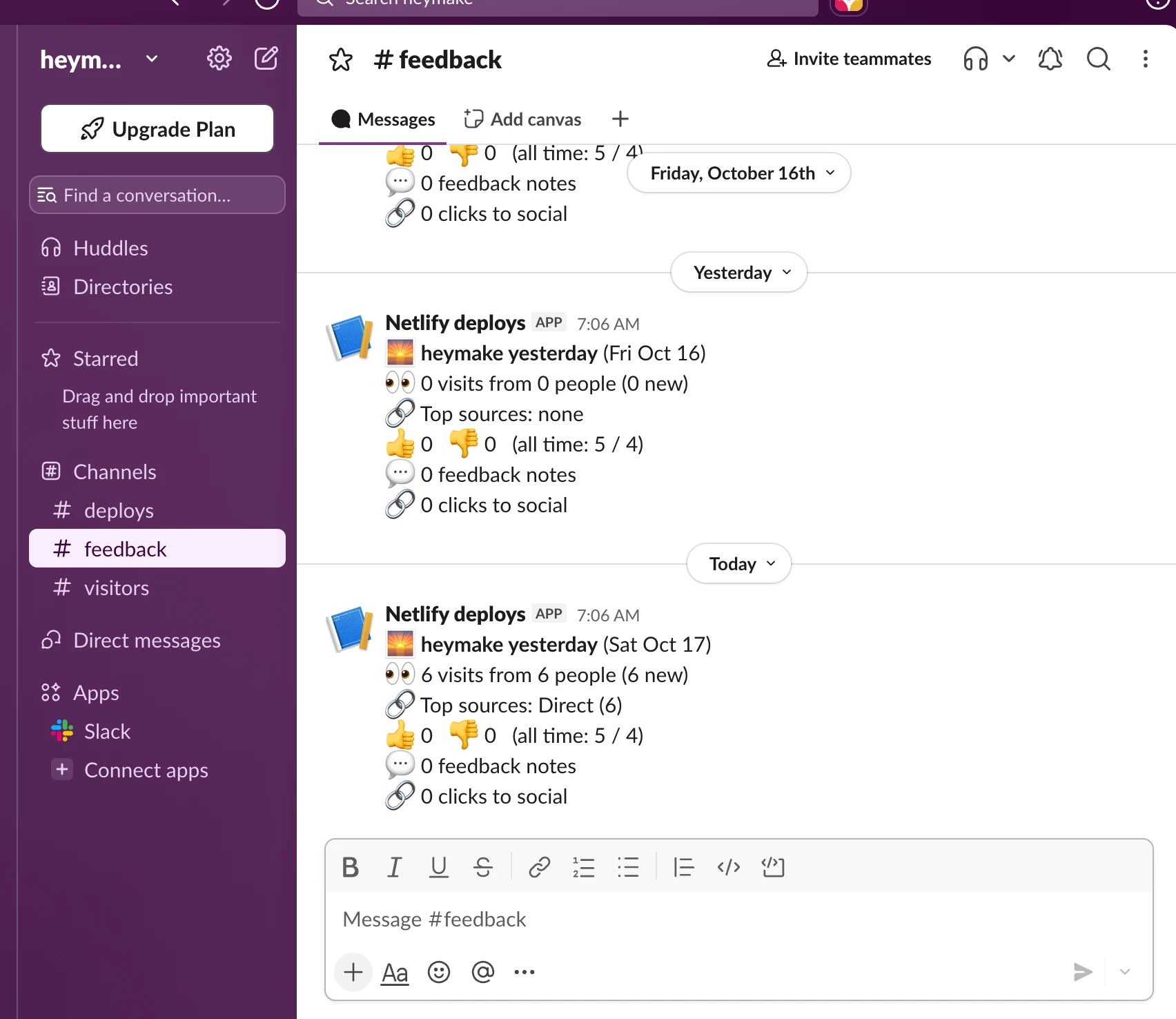Image resolution: width=1176 pixels, height=1019 pixels.
Task: Click Invite teammates button
Action: (849, 59)
